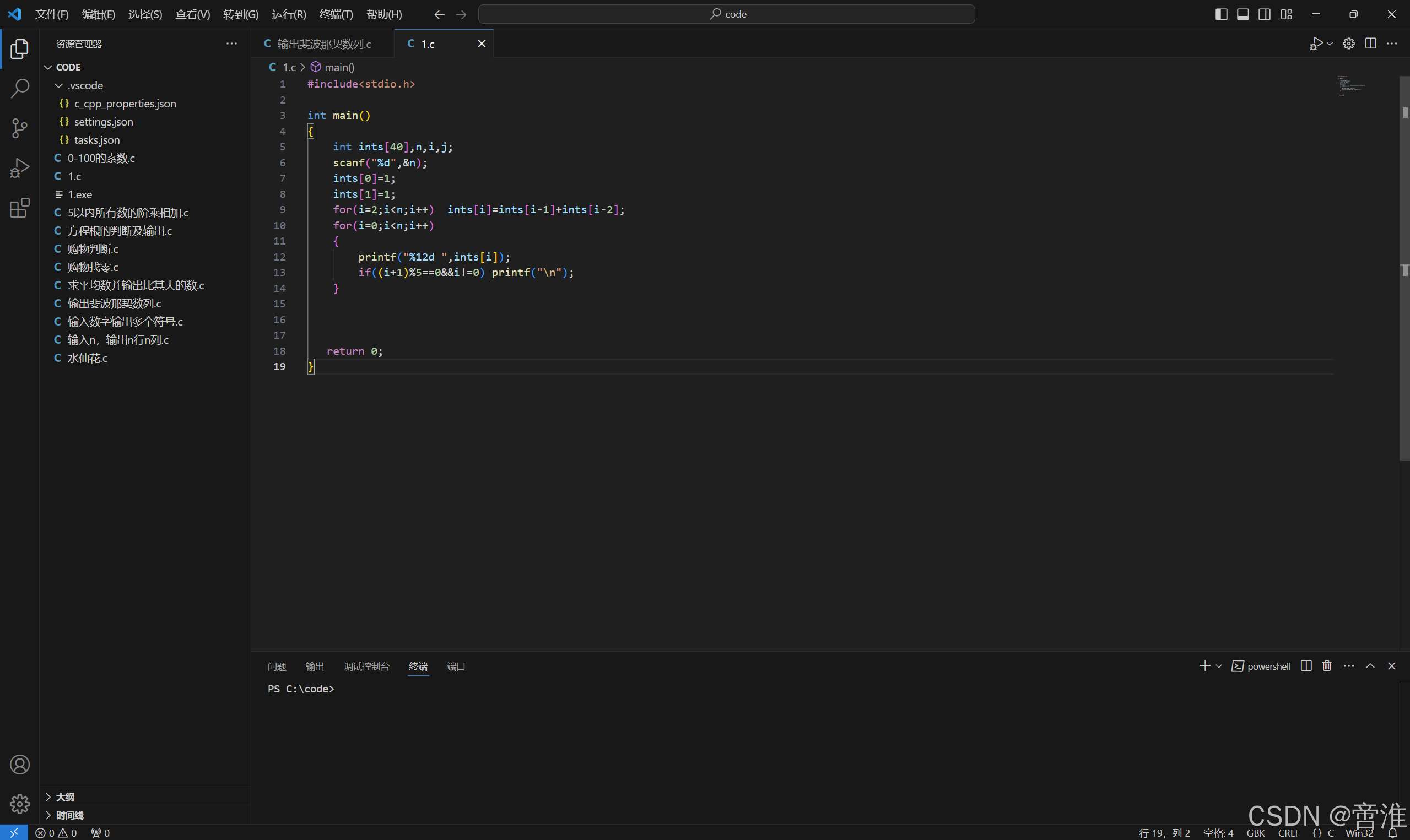Image resolution: width=1410 pixels, height=840 pixels.
Task: Click the Accounts icon
Action: [20, 765]
